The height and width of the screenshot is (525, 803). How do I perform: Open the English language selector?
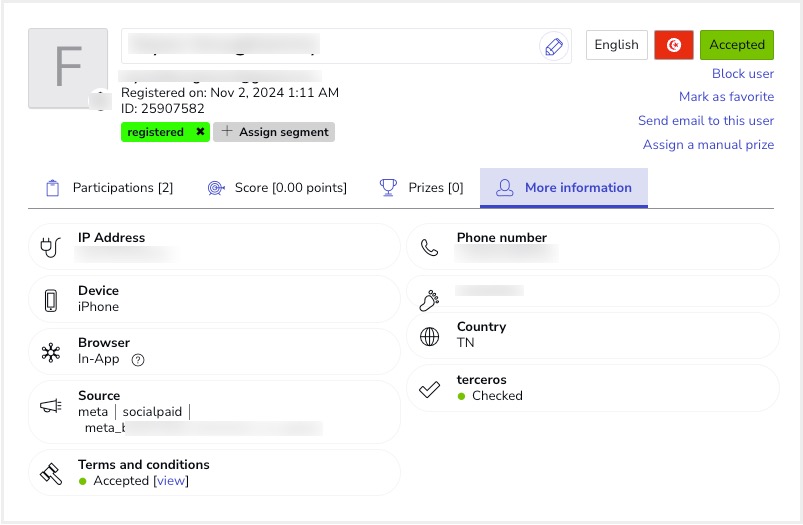pos(617,45)
